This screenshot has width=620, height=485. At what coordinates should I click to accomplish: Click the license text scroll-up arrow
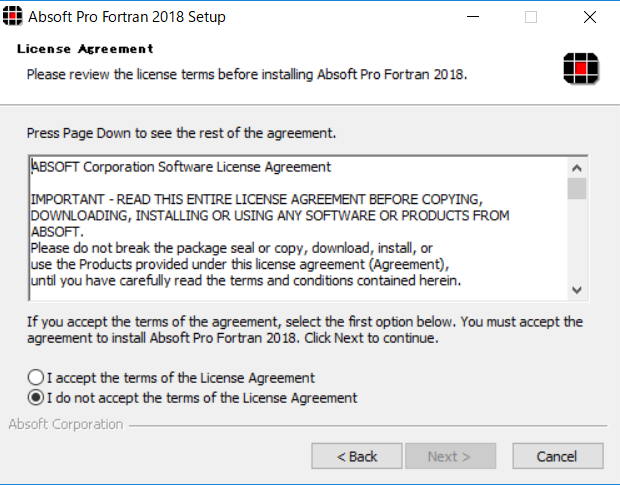(x=577, y=168)
